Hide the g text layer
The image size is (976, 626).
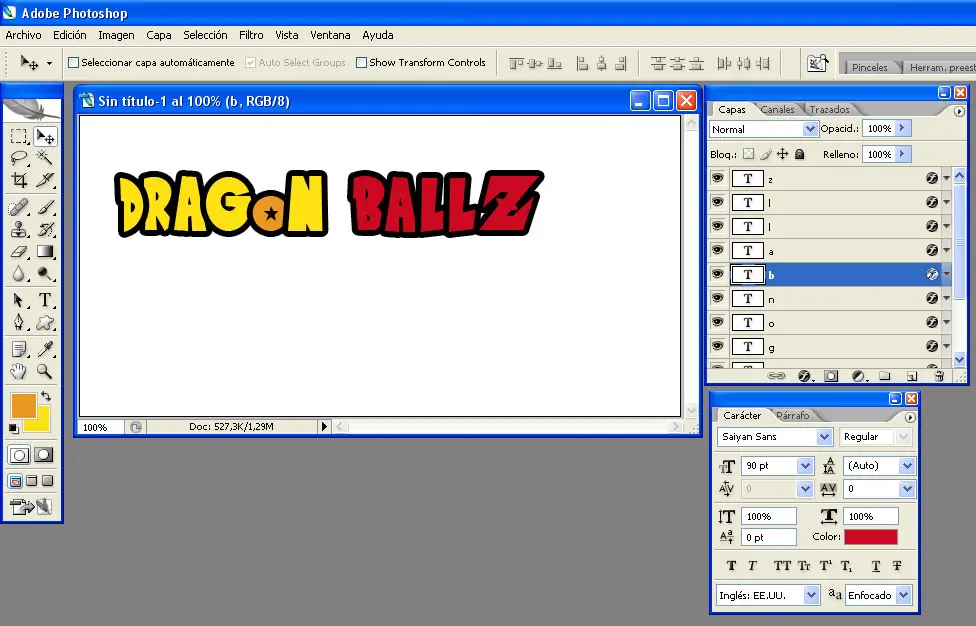tap(718, 346)
